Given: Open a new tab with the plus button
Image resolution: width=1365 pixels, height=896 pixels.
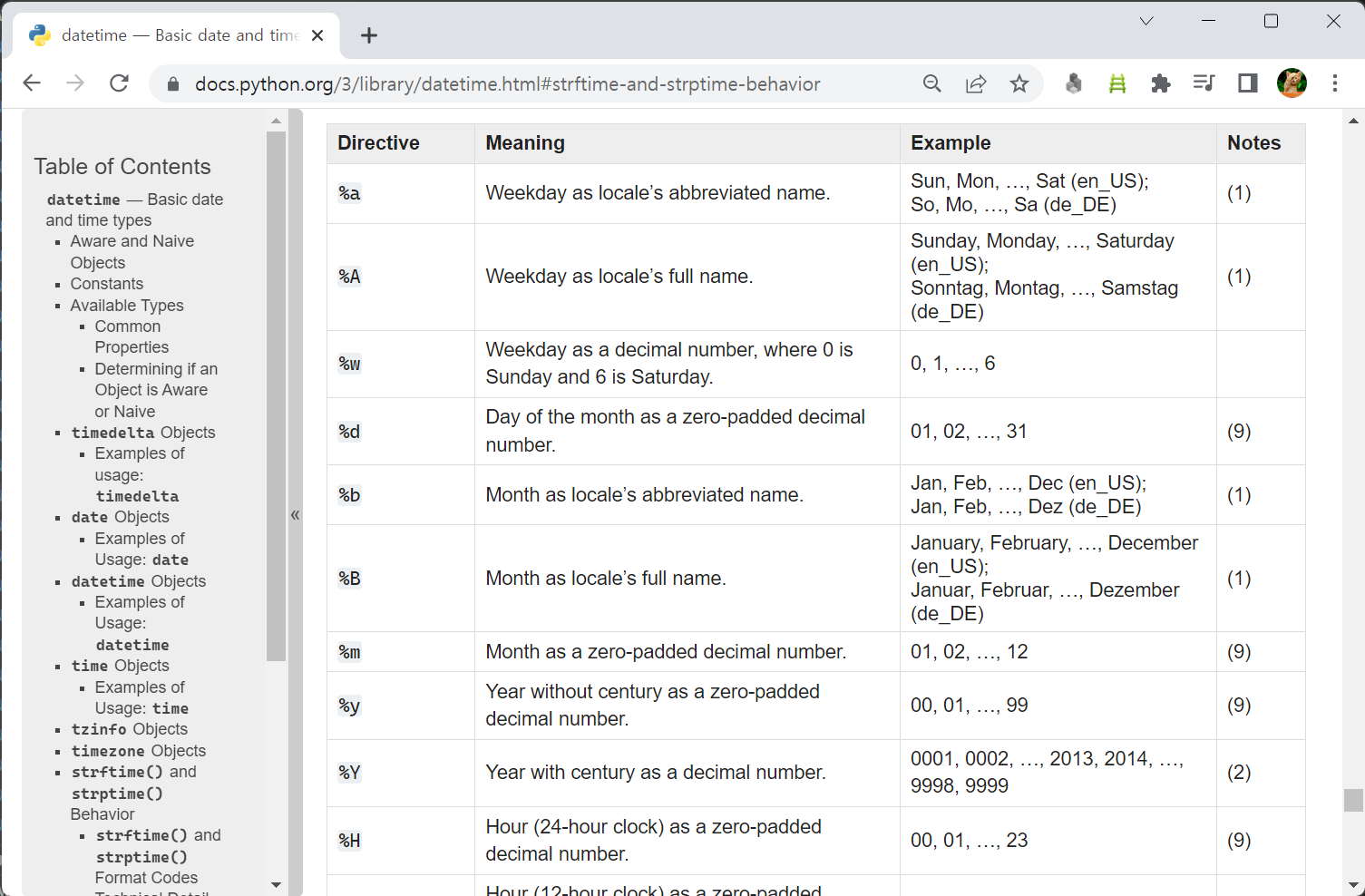Looking at the screenshot, I should click(x=368, y=35).
